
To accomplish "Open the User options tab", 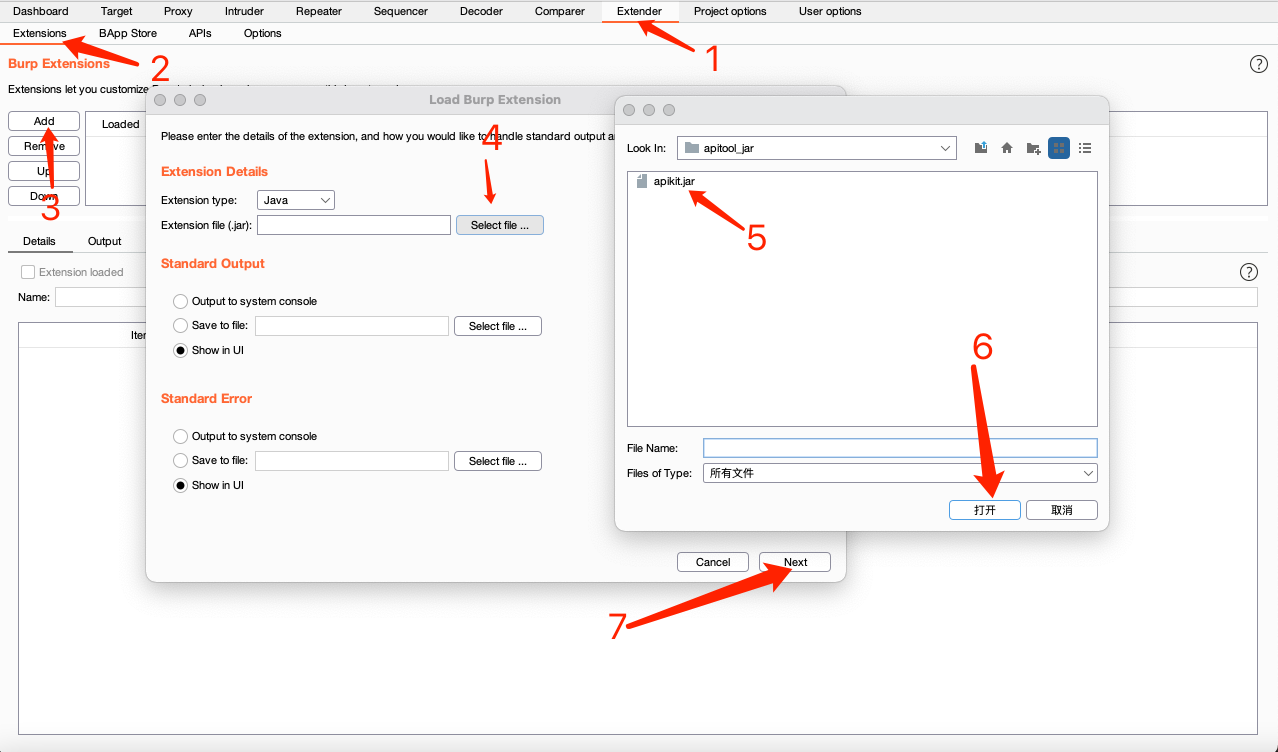I will pyautogui.click(x=830, y=11).
